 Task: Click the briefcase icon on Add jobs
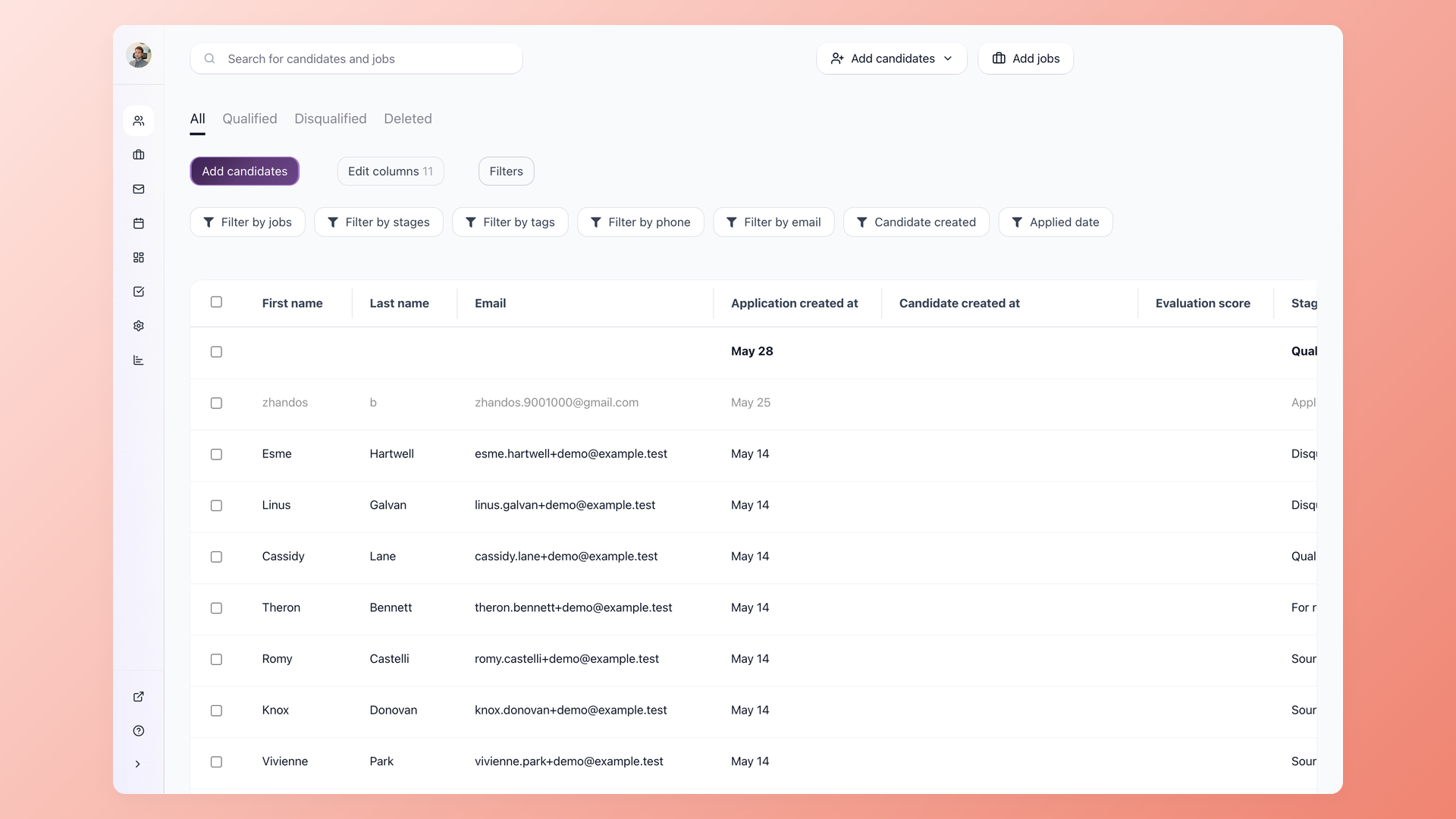click(x=999, y=58)
